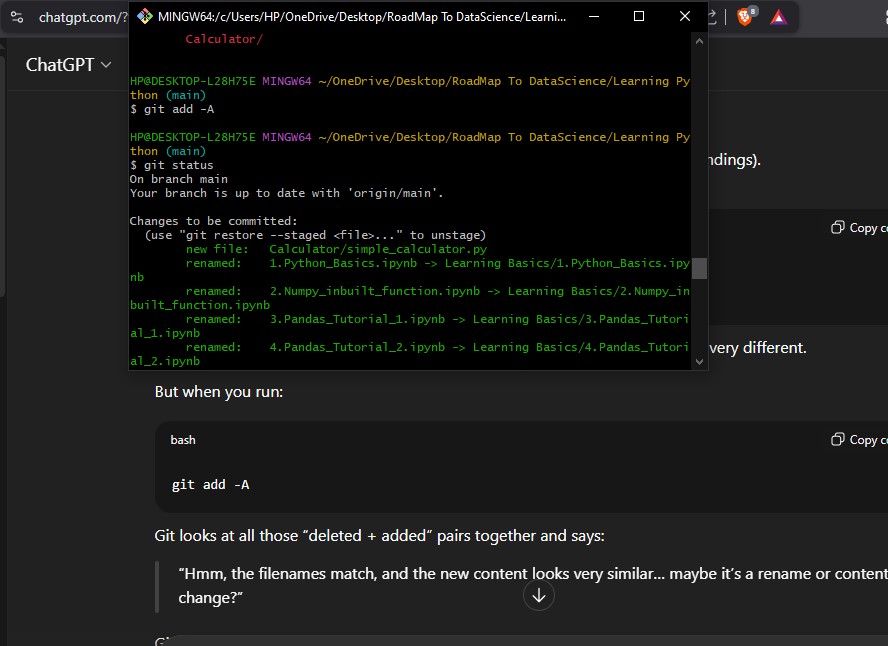Viewport: 888px width, 646px height.
Task: Click the quoted 'Hmm, the filenames match' text
Action: tap(532, 585)
